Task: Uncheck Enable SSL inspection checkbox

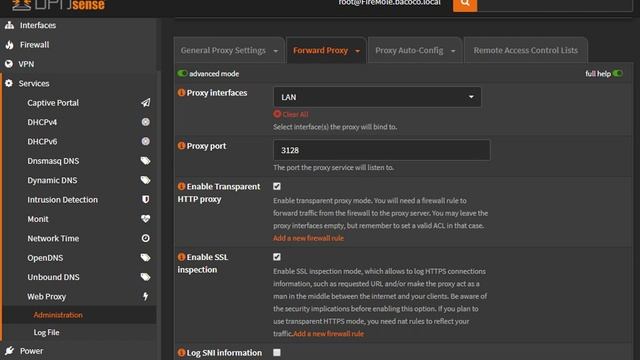Action: point(277,257)
